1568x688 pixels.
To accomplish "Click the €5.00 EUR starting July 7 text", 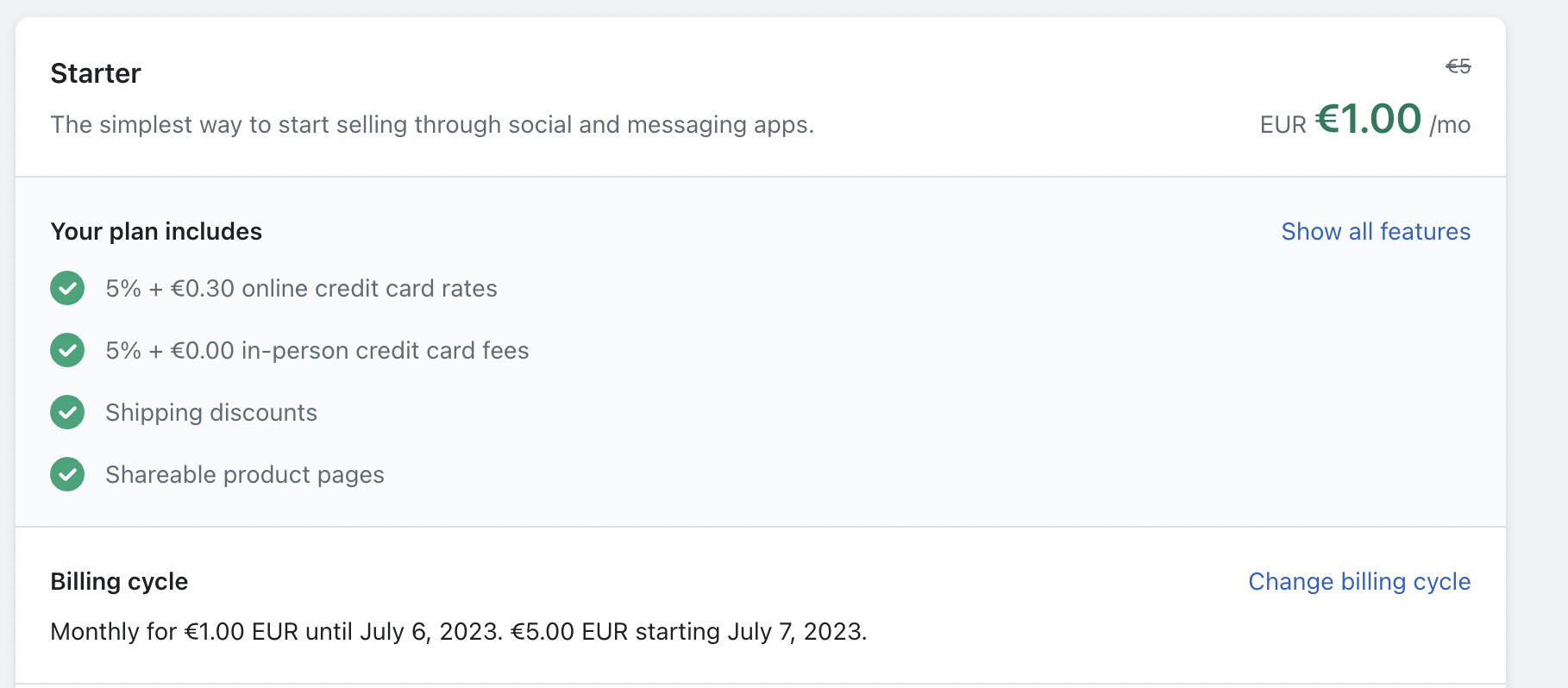I will (688, 631).
